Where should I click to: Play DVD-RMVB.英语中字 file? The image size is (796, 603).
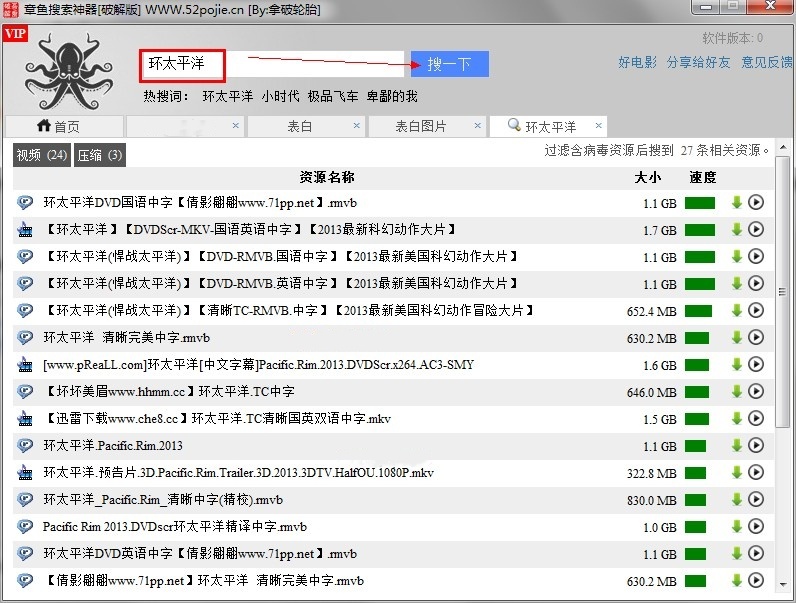pyautogui.click(x=756, y=283)
